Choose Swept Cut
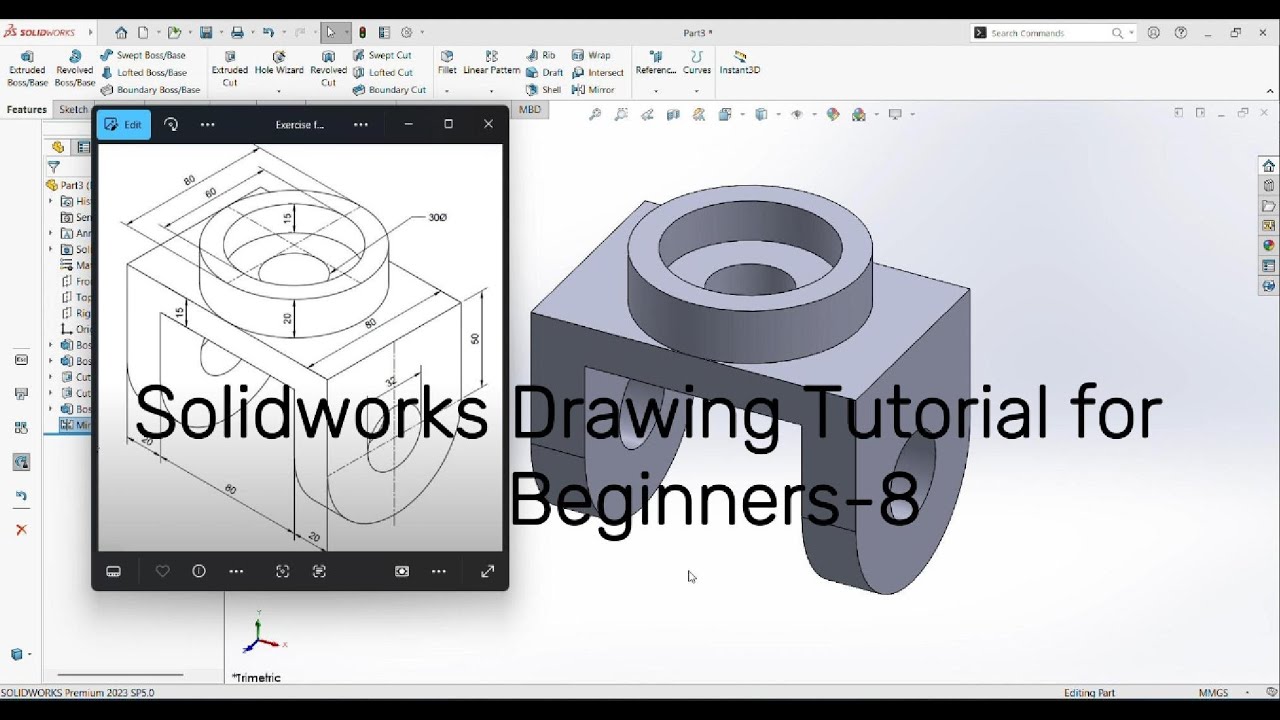Screen dimensions: 1280x720 (x=382, y=55)
